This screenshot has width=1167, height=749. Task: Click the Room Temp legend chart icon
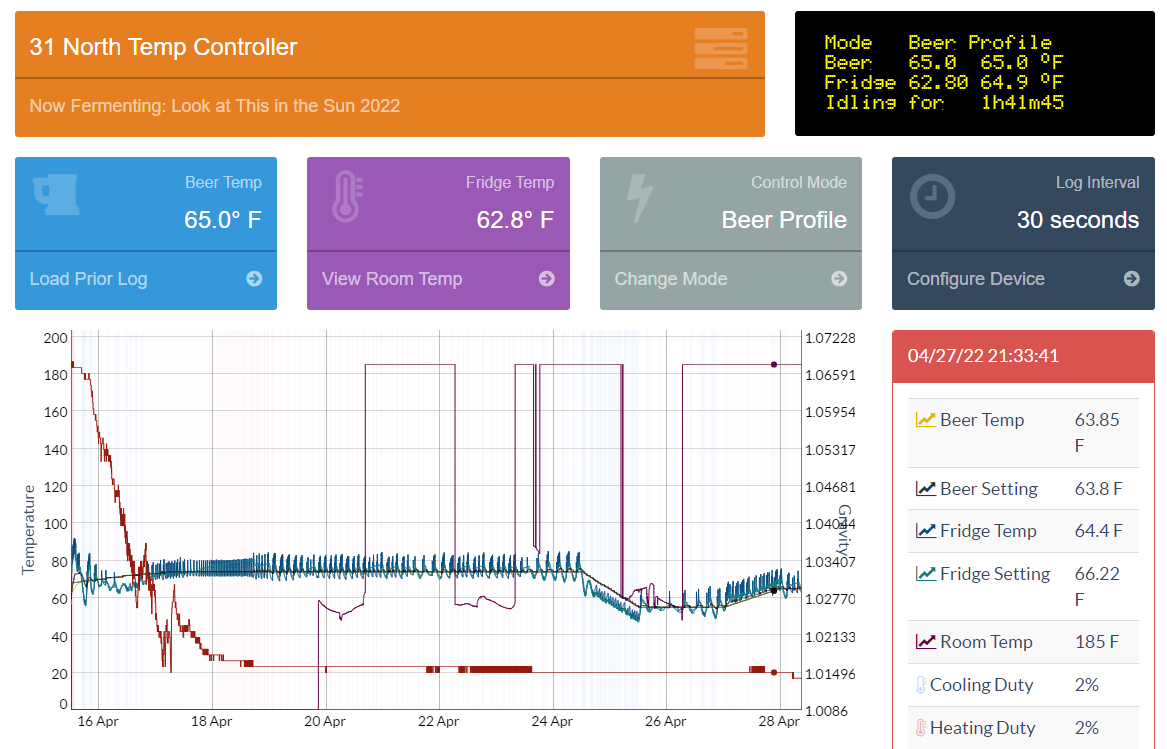[x=925, y=642]
